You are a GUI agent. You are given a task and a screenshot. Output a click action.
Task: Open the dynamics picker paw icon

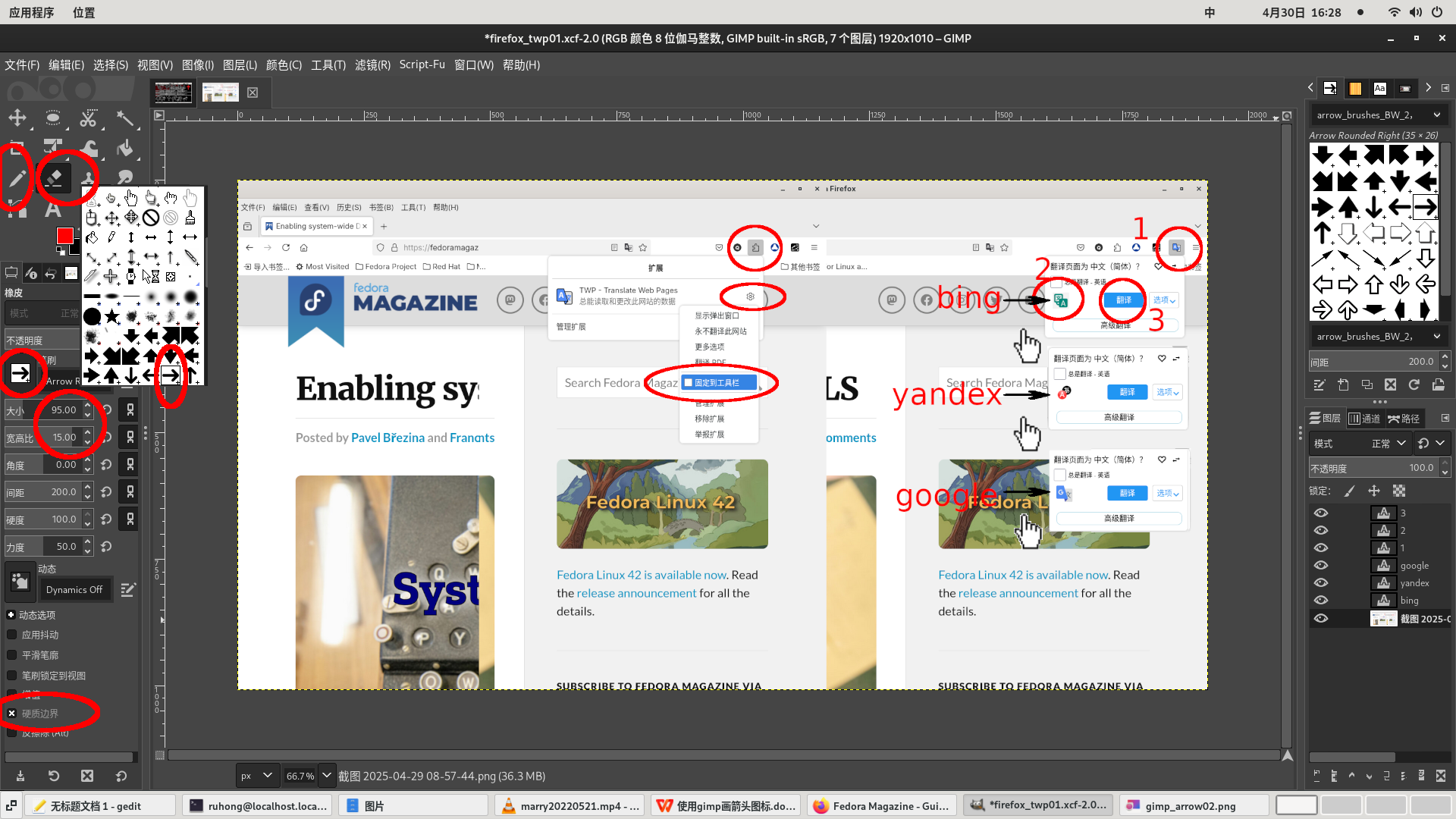click(x=20, y=582)
